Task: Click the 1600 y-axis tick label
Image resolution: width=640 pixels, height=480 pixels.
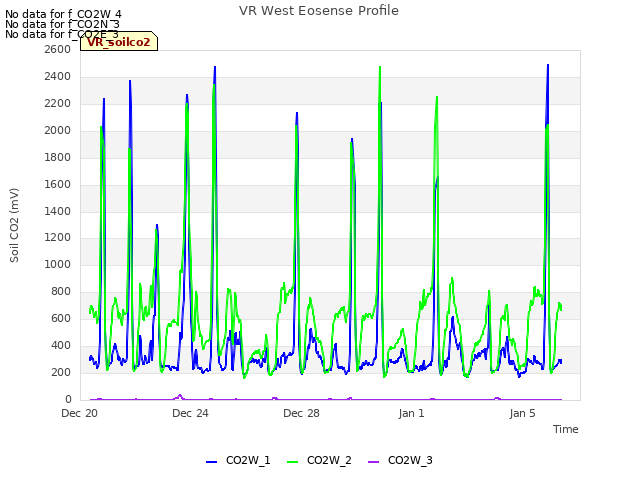Action: pos(58,184)
